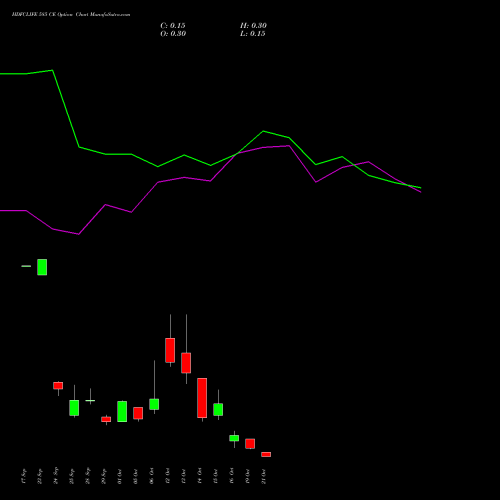
Task: Click the 01 Oct date label
Action: tap(120, 476)
